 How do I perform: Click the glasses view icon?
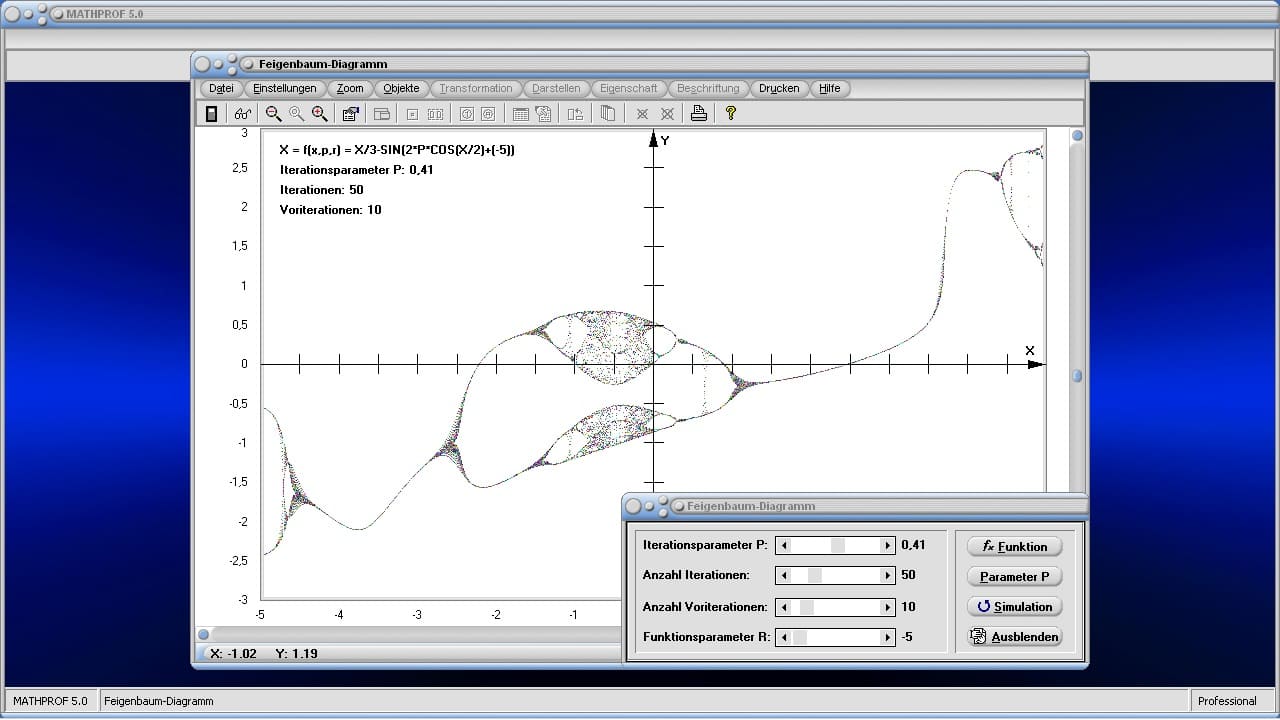243,114
